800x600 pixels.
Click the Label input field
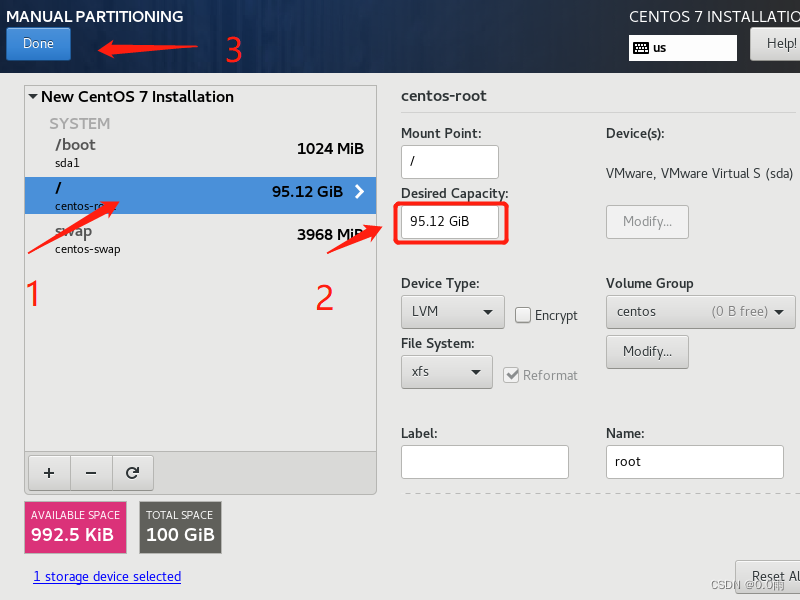click(x=485, y=462)
